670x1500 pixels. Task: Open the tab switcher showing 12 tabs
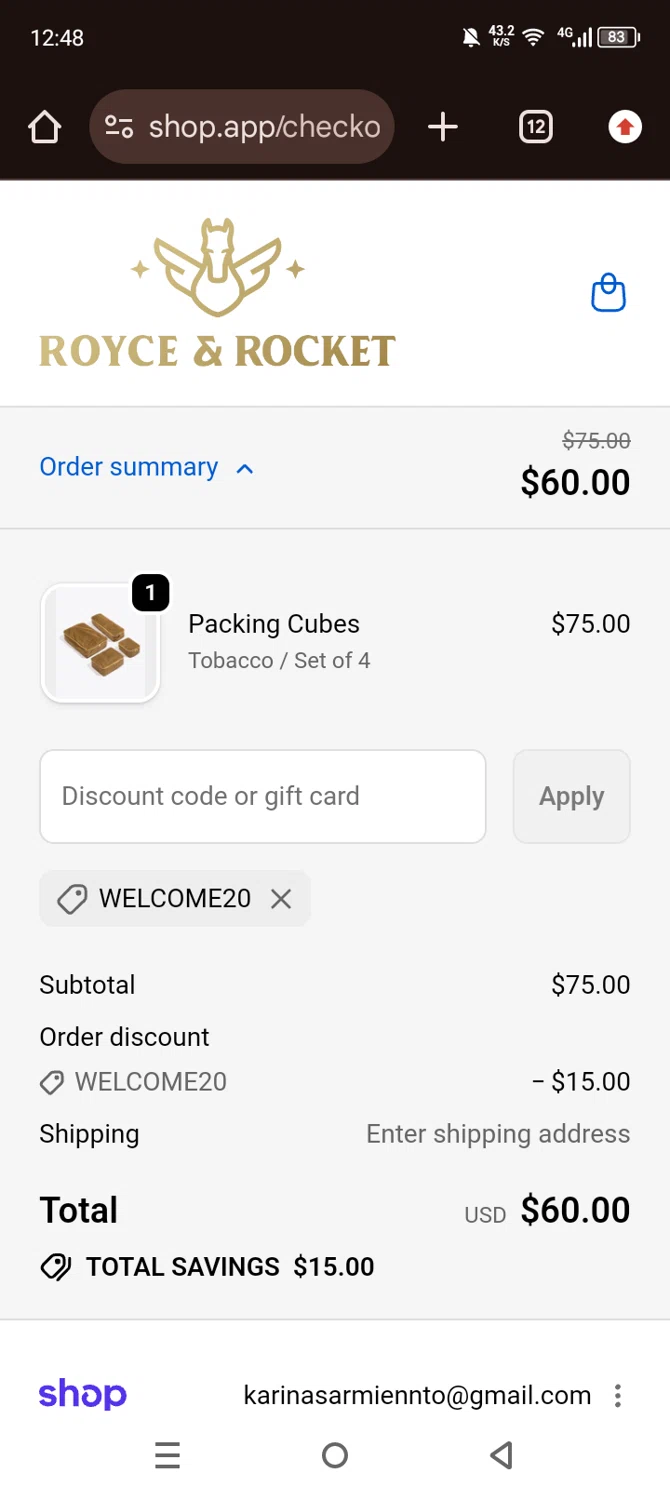pos(536,127)
